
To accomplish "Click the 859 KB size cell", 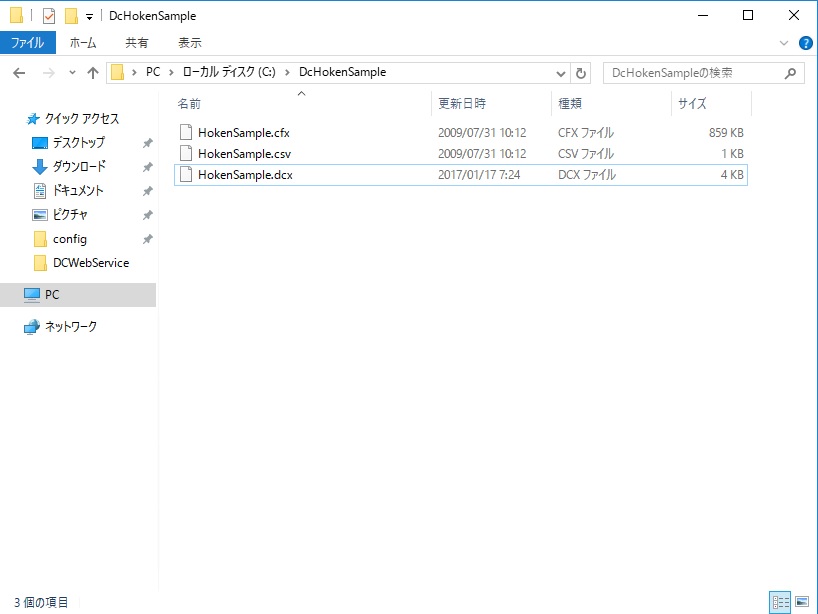I will coord(726,133).
